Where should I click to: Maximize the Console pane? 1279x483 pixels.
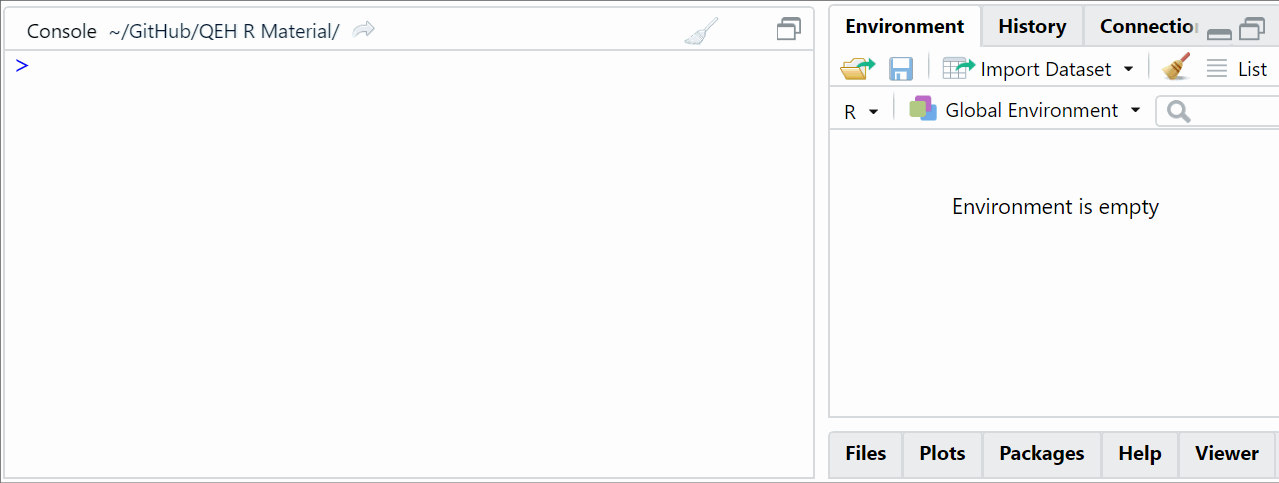789,30
